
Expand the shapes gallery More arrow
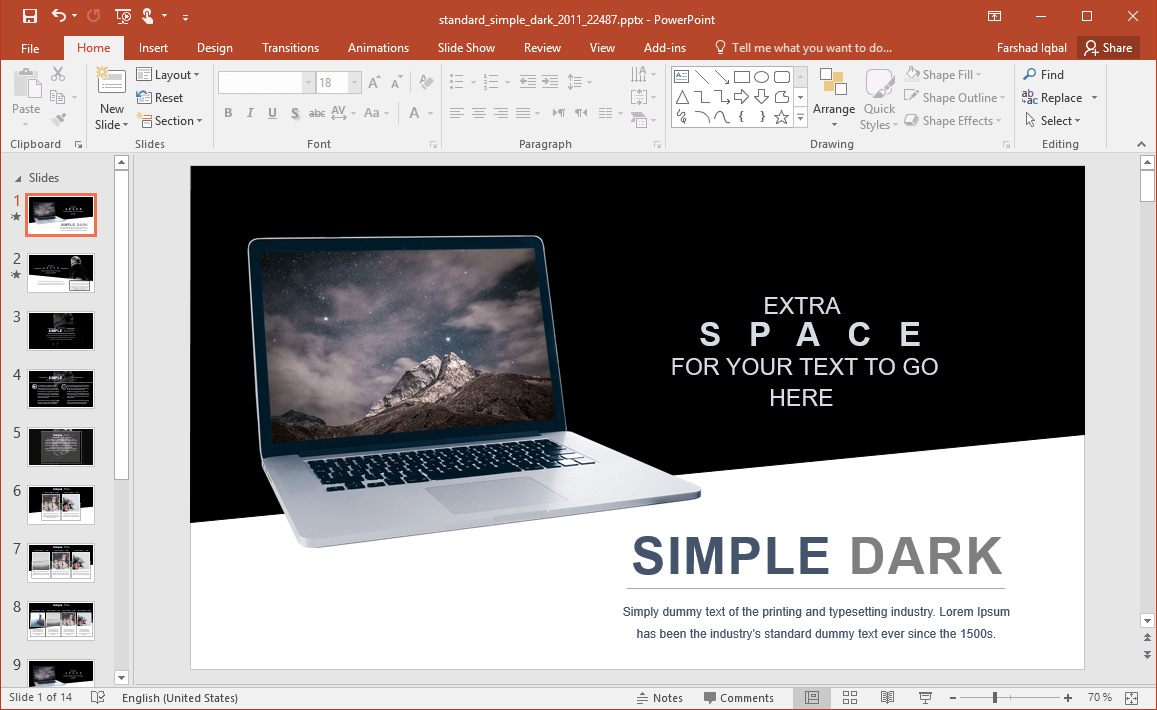point(800,118)
